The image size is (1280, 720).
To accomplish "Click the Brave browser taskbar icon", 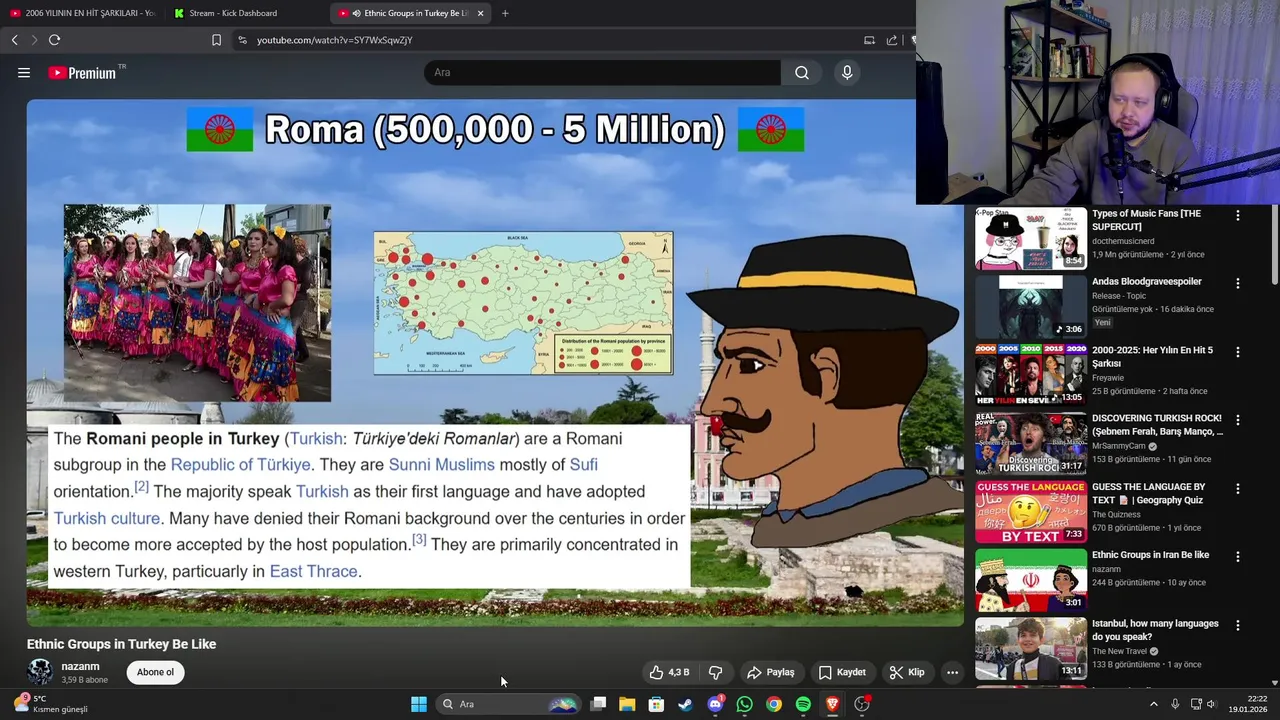I will (832, 704).
